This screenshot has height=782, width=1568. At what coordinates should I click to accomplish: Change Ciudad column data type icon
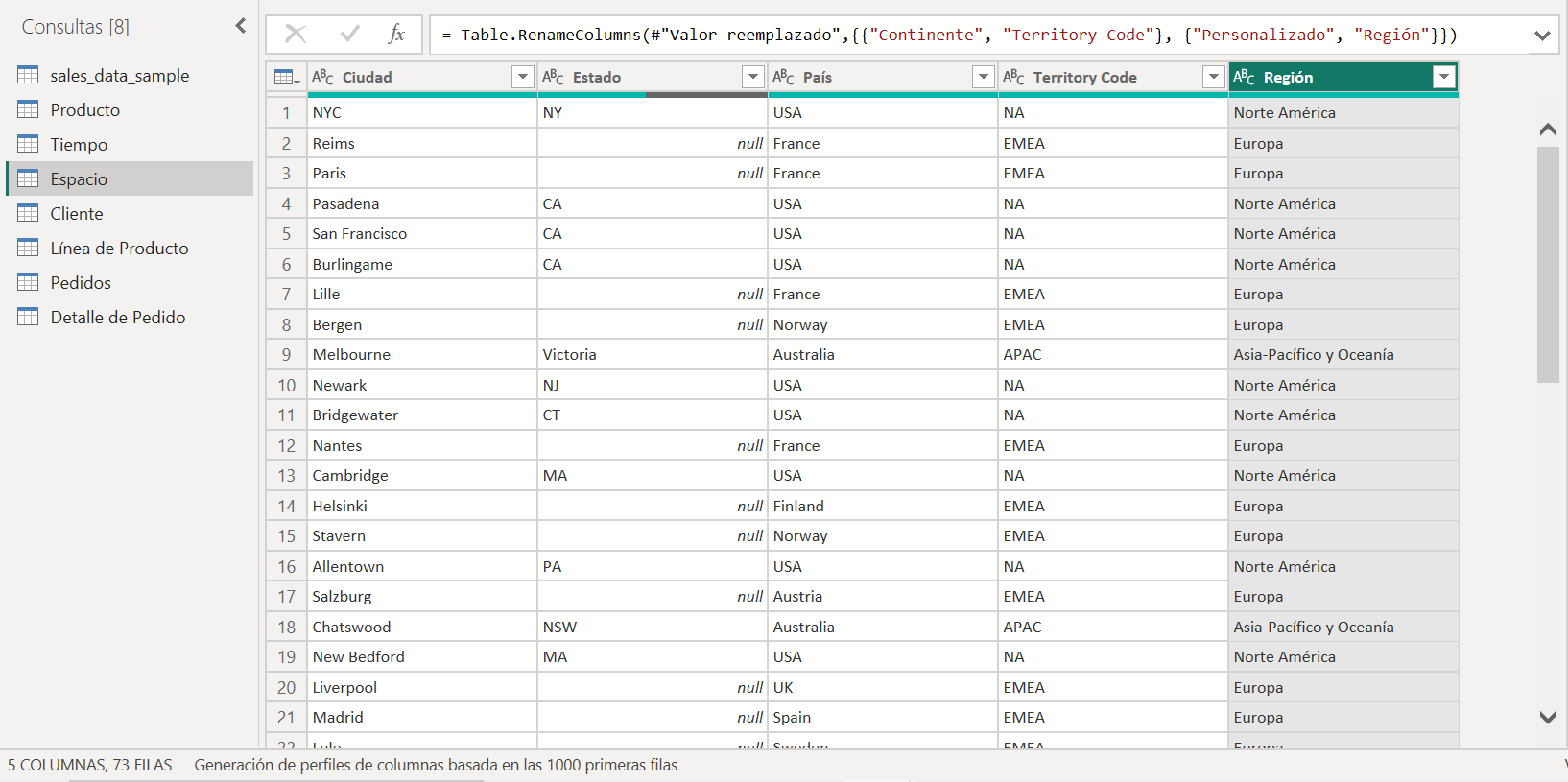[322, 77]
